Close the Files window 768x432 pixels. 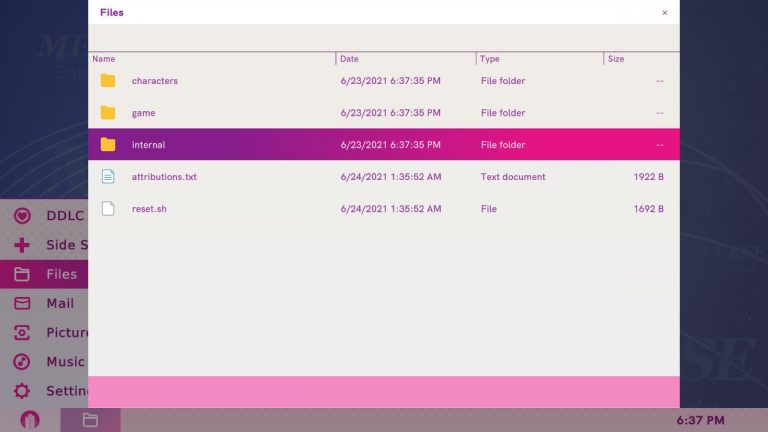[664, 13]
